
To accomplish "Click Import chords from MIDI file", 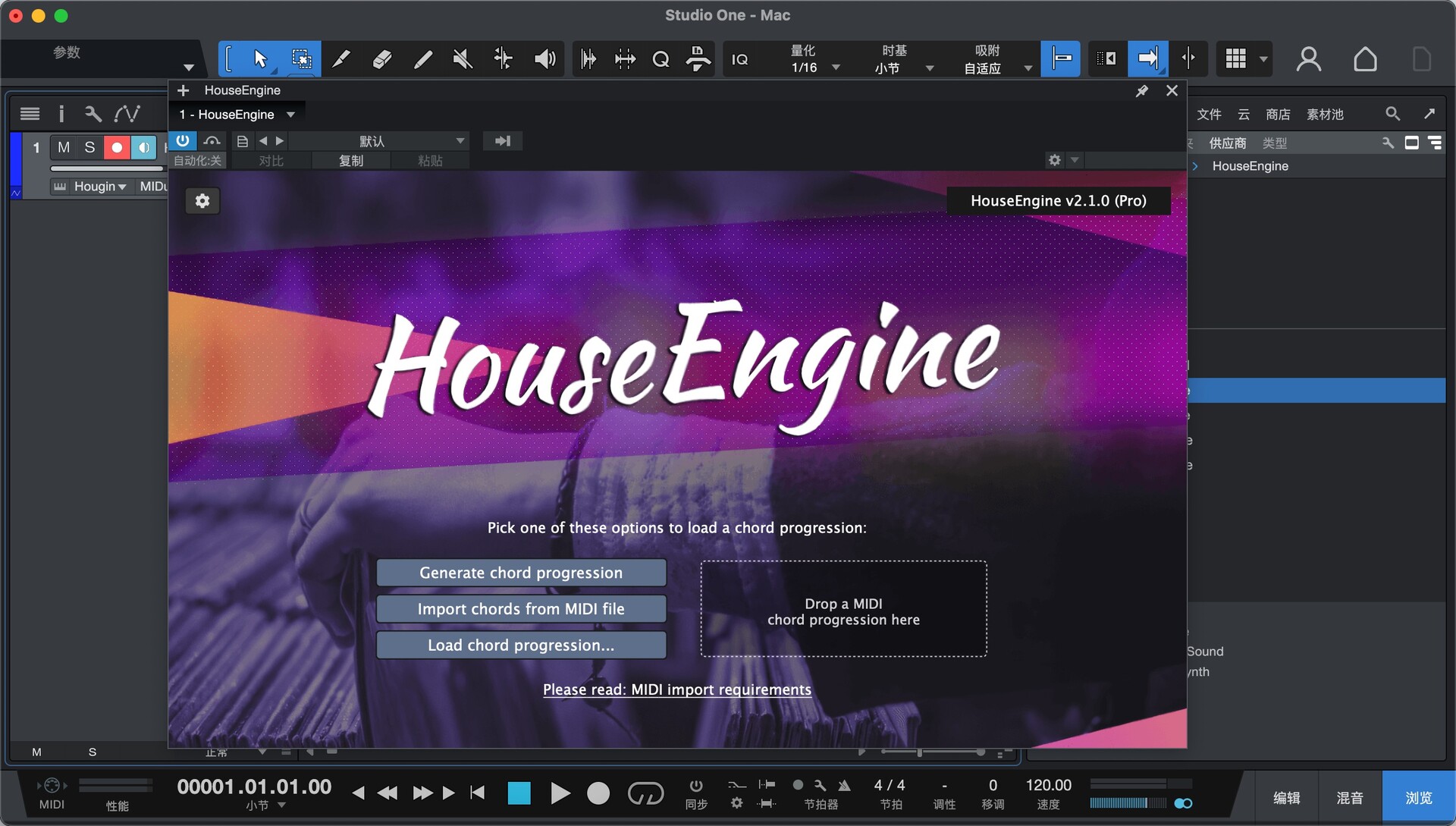I will (x=521, y=609).
